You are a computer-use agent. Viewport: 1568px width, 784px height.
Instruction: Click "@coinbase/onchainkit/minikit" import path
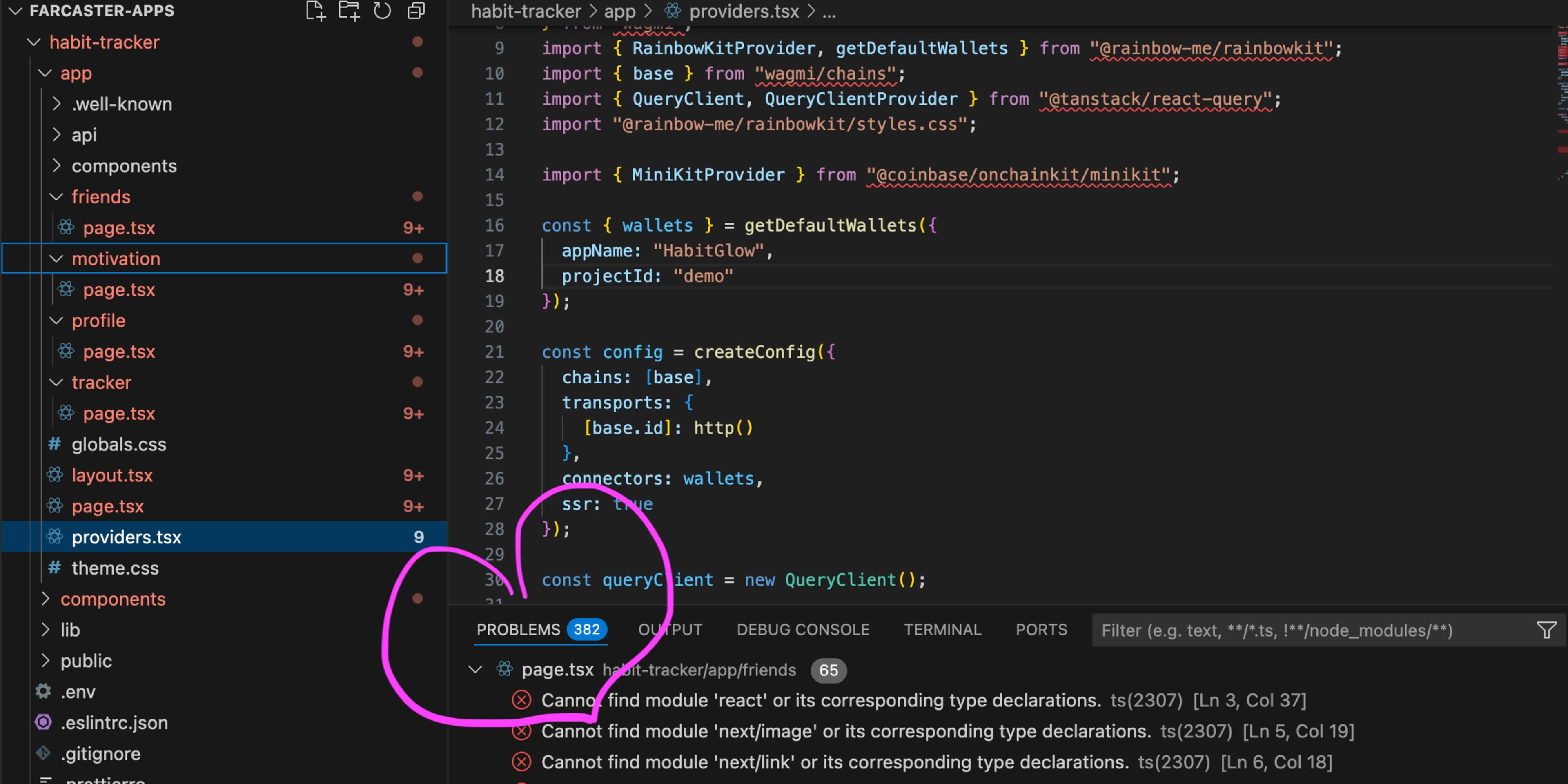coord(1018,175)
